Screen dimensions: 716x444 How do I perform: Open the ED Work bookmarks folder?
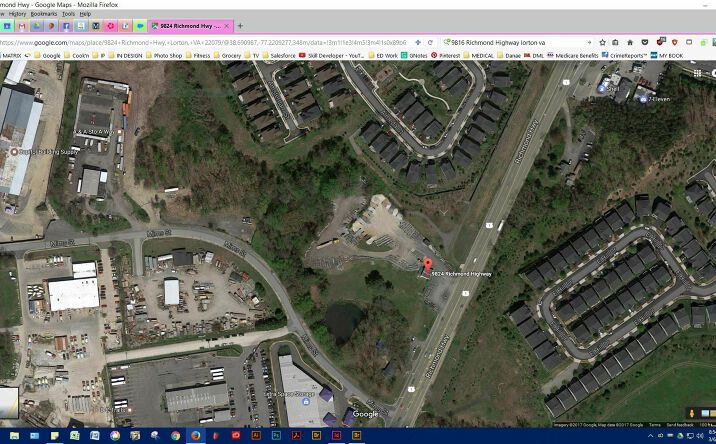tap(383, 55)
